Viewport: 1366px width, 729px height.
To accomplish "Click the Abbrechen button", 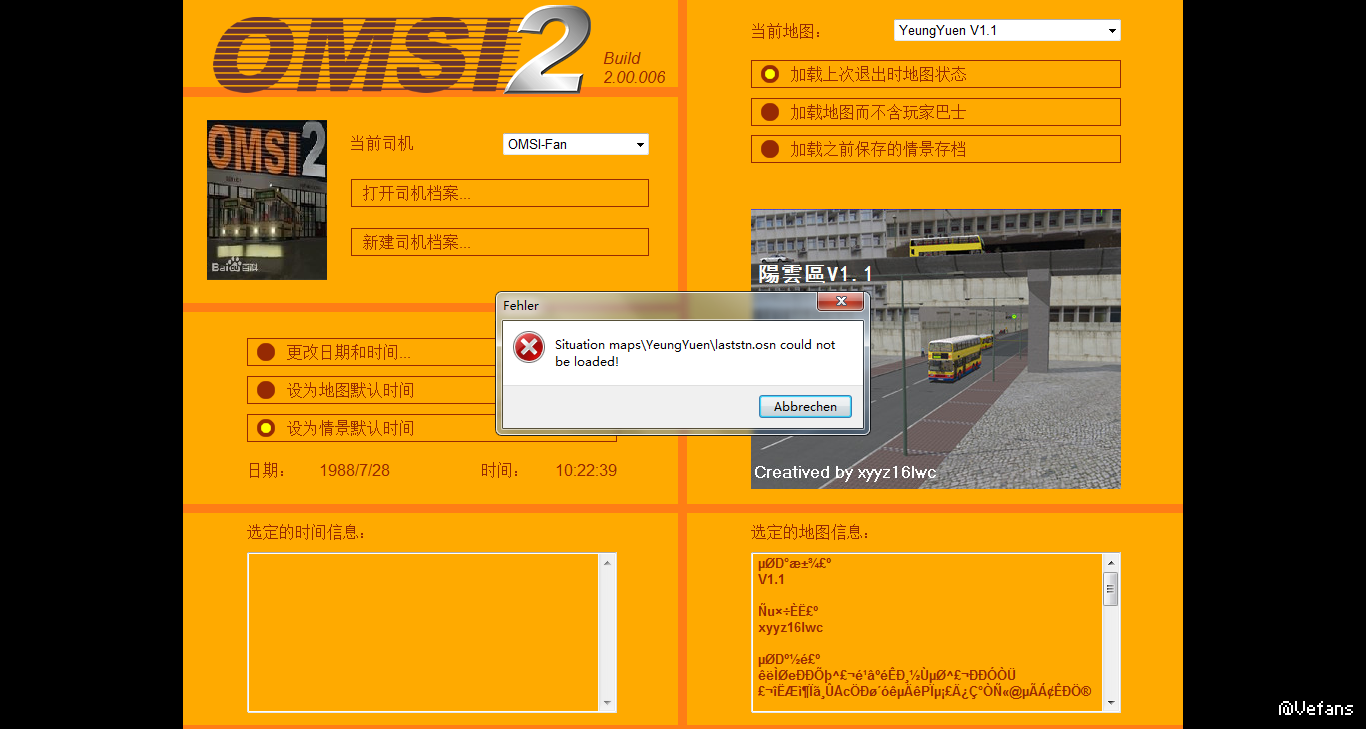I will [x=805, y=407].
